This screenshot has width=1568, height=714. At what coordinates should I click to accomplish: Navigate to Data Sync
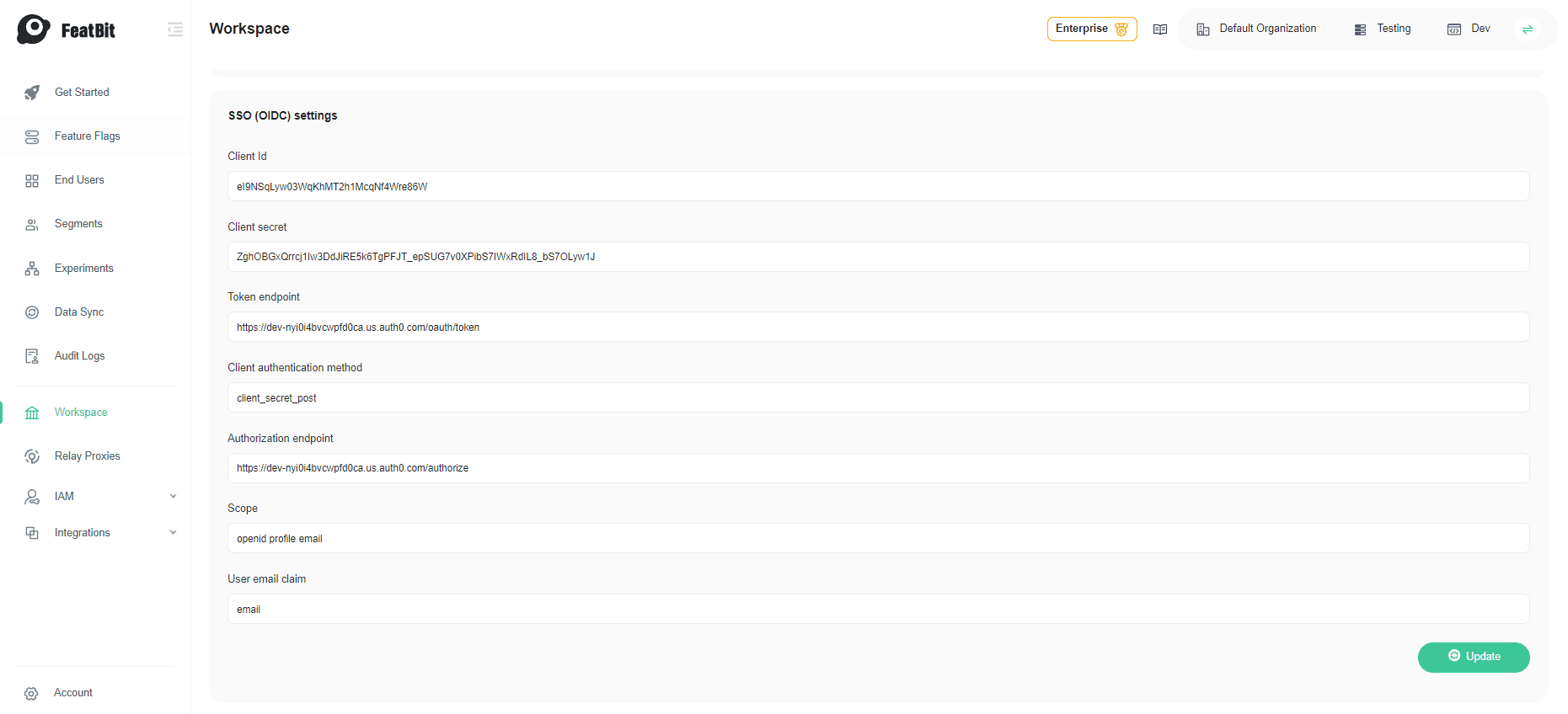point(79,312)
